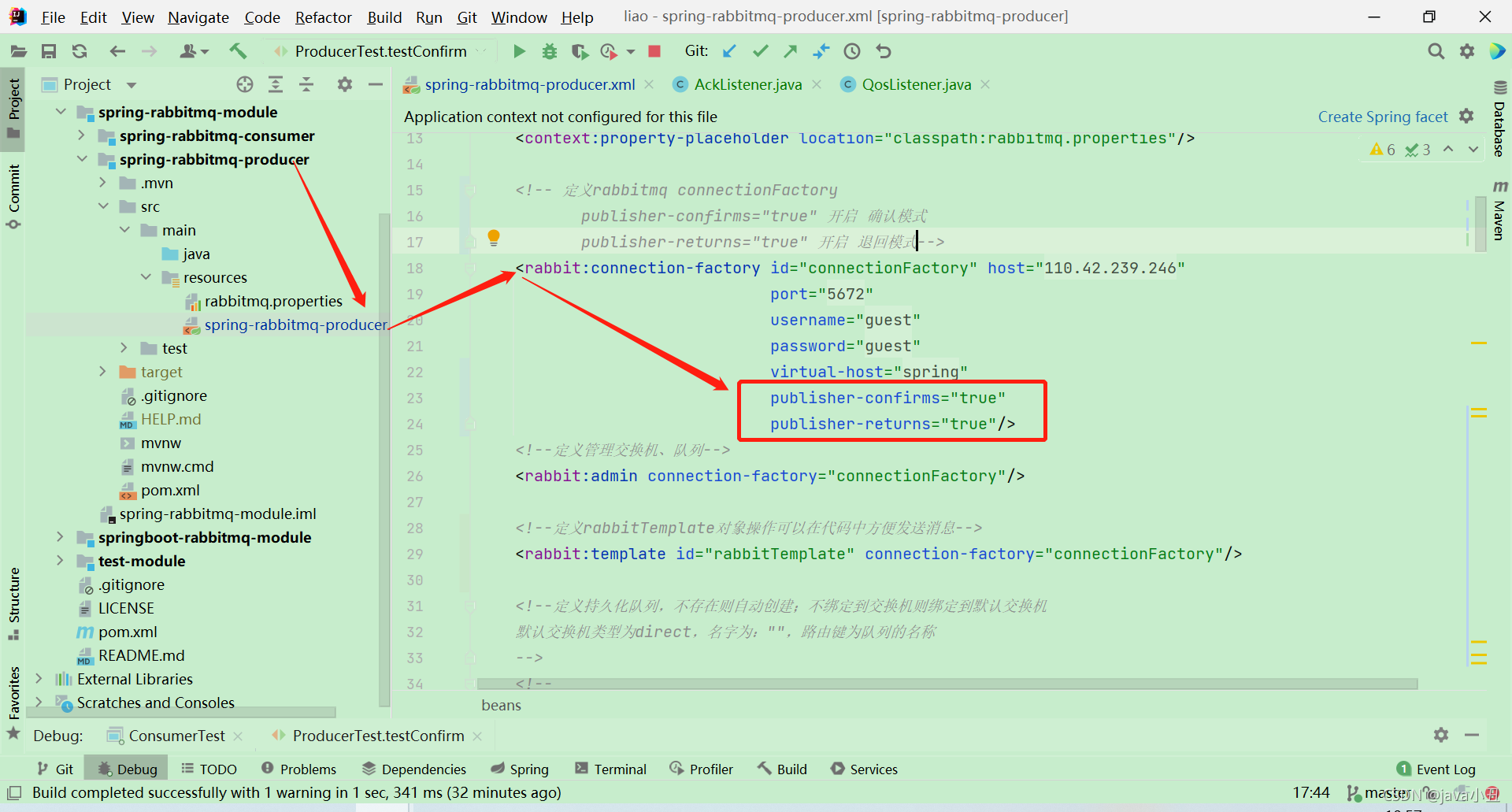Expand the .mvn folder
1512x812 pixels.
[x=102, y=183]
